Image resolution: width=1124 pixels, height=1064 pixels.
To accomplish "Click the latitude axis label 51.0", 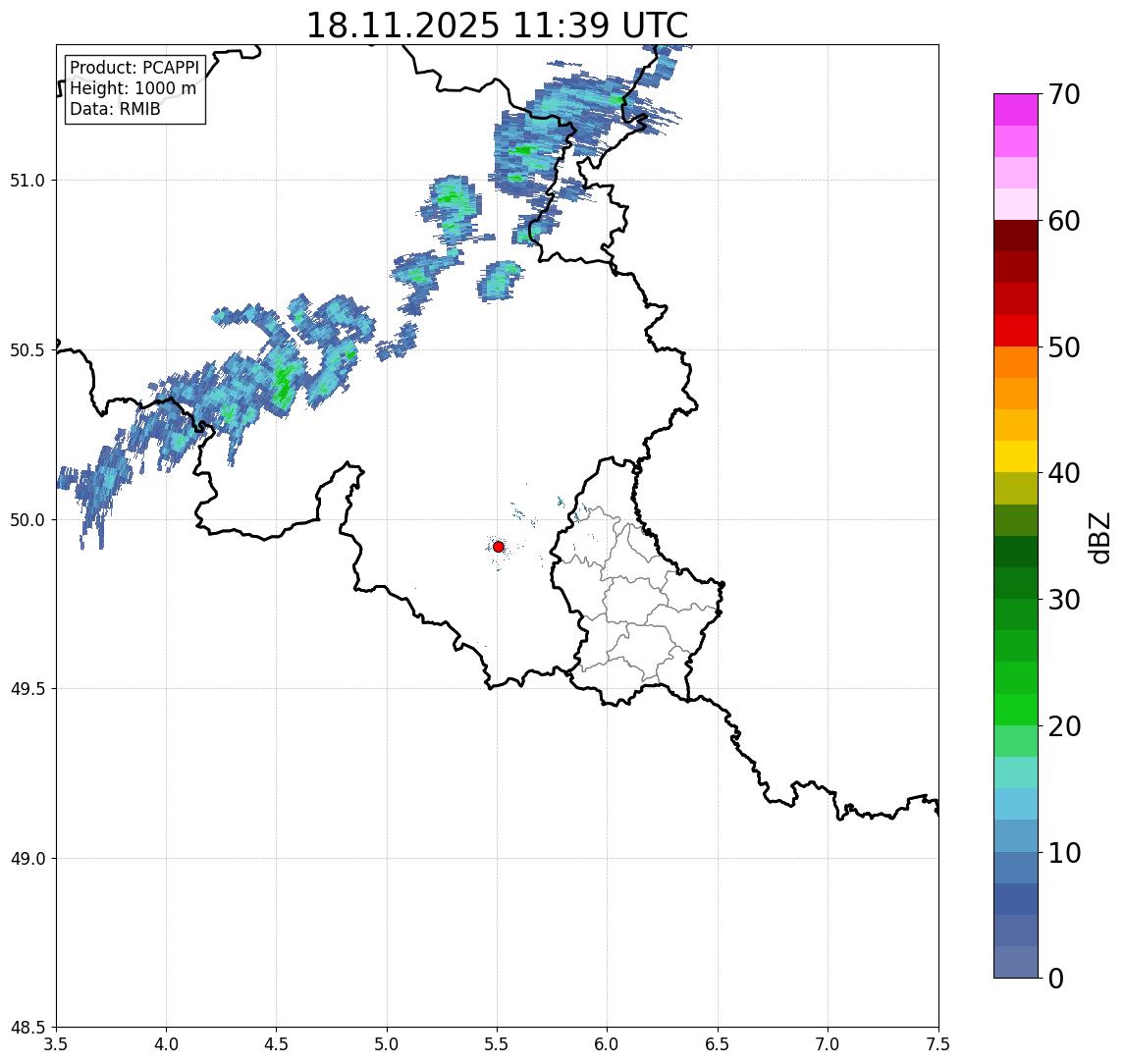I will (27, 181).
